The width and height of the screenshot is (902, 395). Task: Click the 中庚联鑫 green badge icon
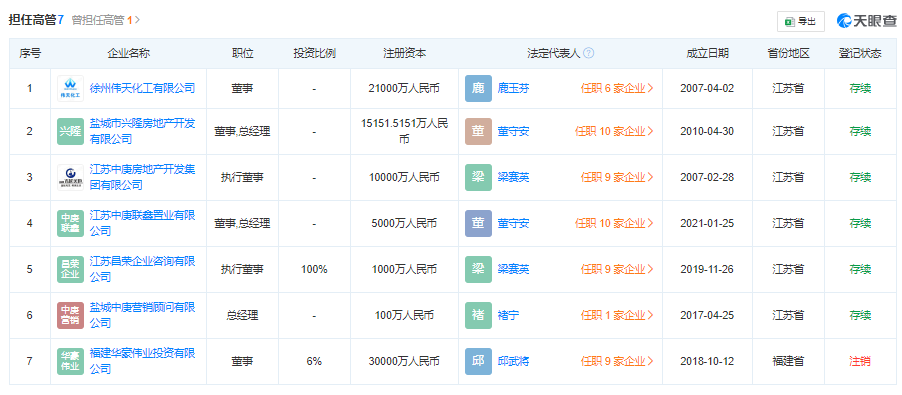(70, 224)
